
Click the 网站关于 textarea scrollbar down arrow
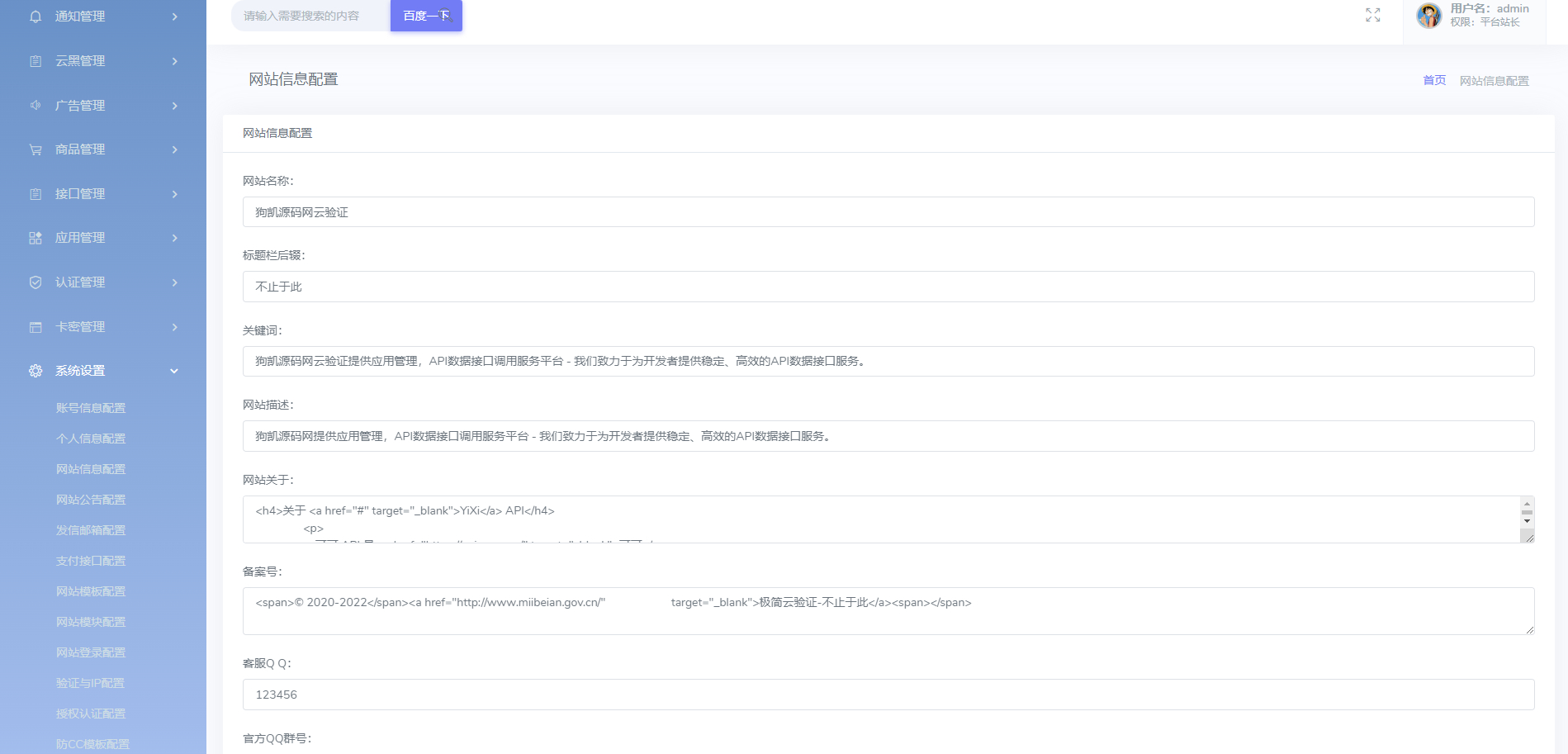coord(1527,521)
